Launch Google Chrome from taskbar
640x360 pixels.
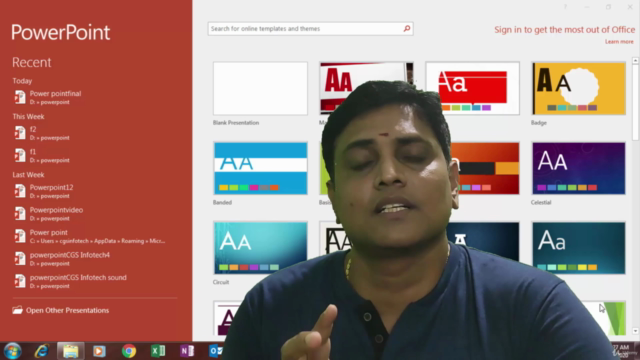click(129, 351)
